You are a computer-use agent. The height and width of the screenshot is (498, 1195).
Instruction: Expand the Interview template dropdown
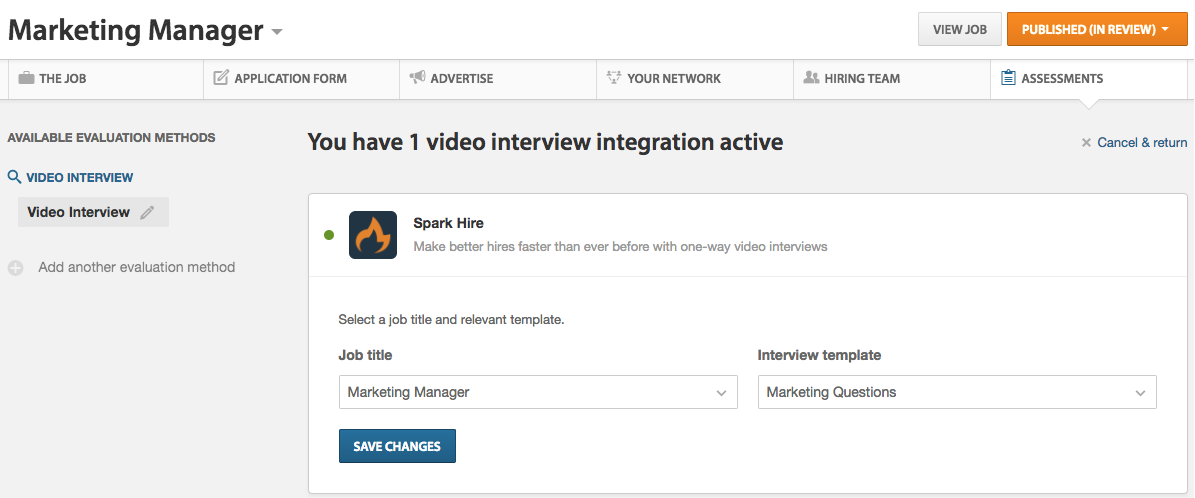(x=957, y=393)
